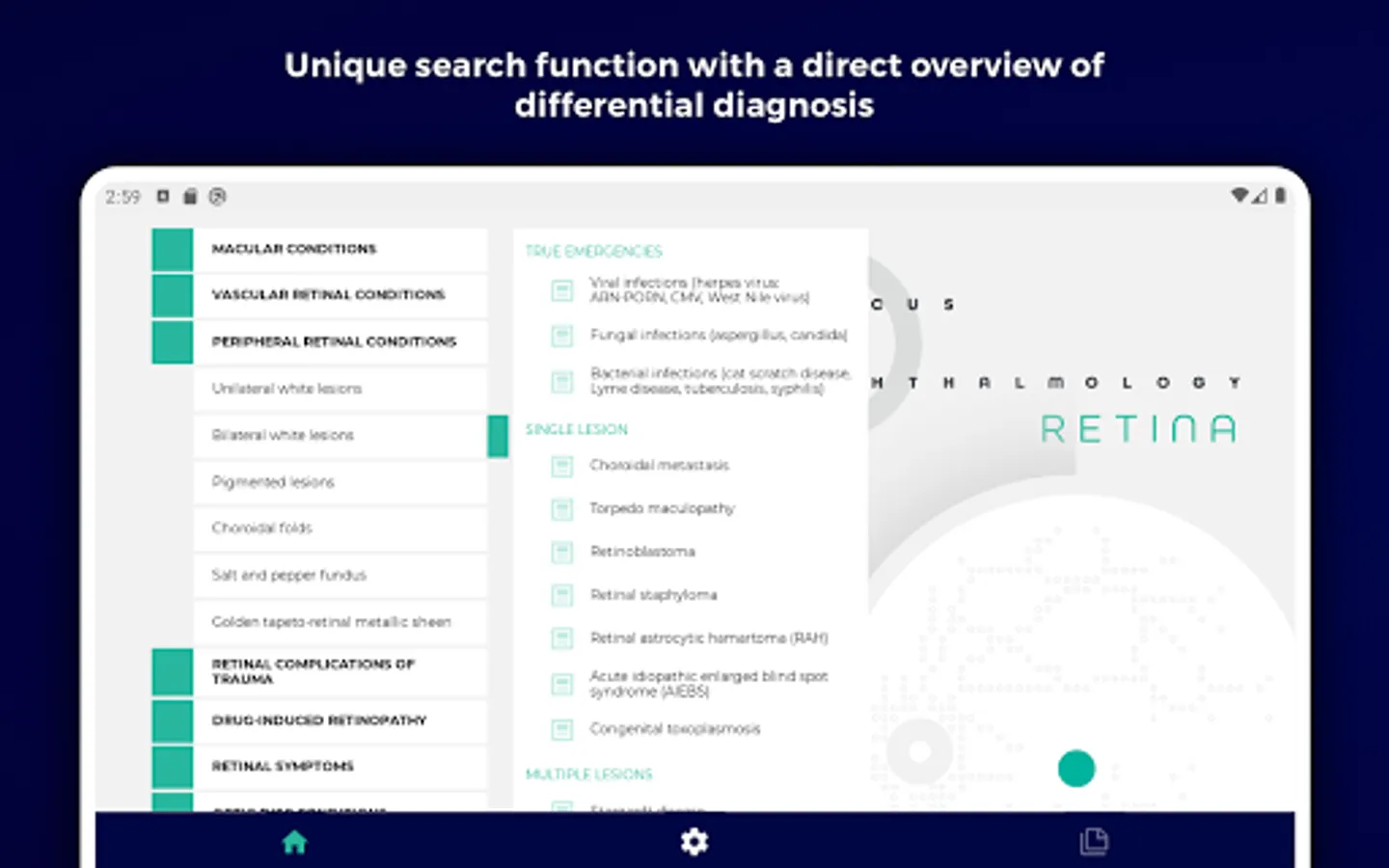Open Choroidal folds
The image size is (1389, 868).
tap(340, 528)
